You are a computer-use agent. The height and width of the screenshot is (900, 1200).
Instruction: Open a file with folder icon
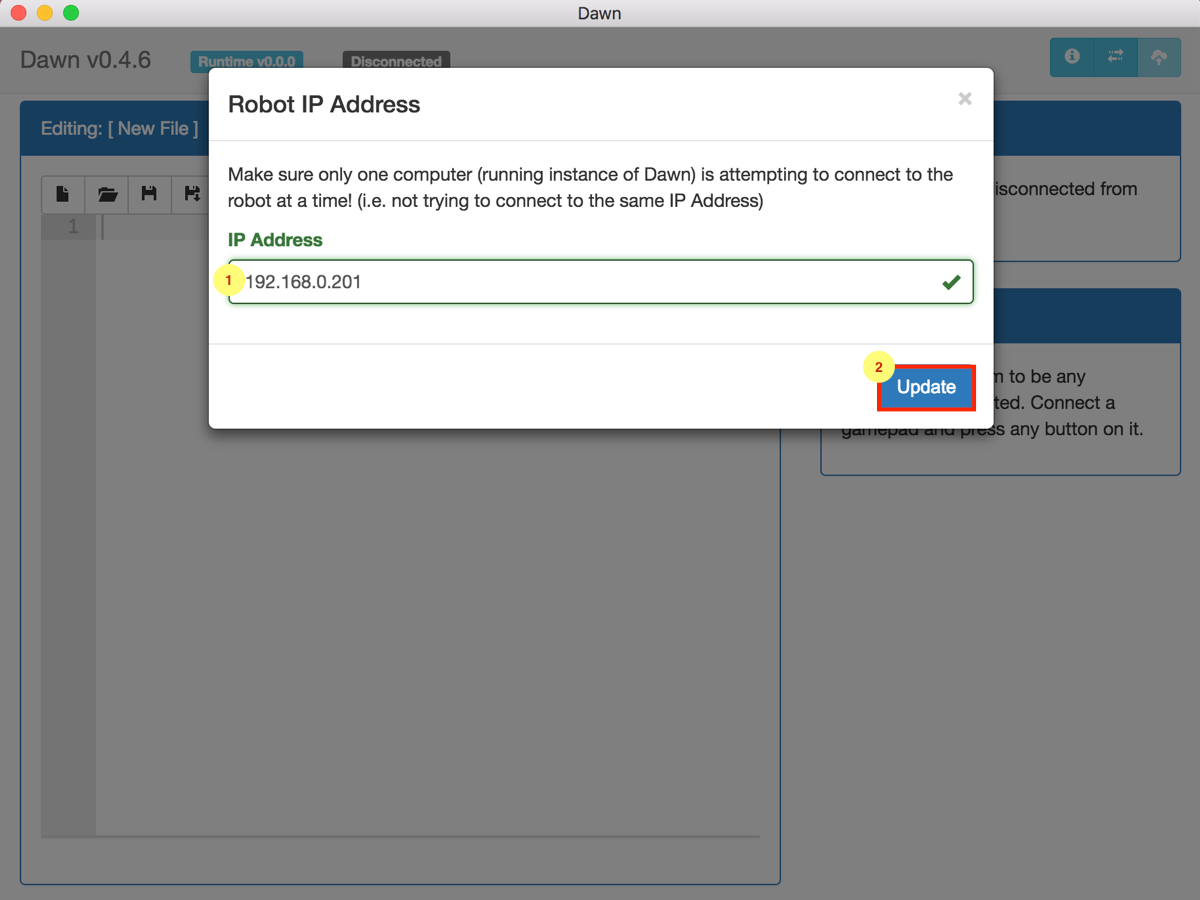click(107, 194)
